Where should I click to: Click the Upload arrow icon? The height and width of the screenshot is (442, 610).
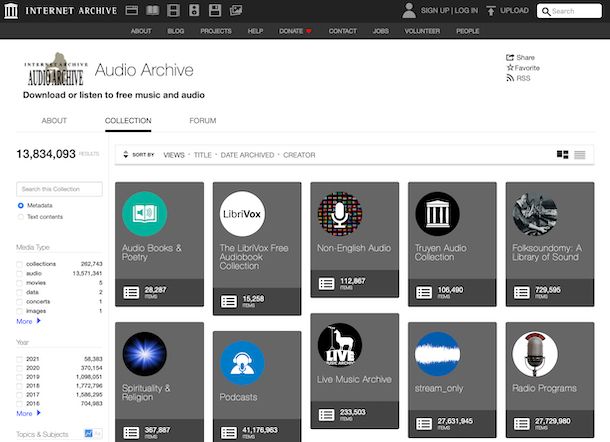pyautogui.click(x=491, y=11)
